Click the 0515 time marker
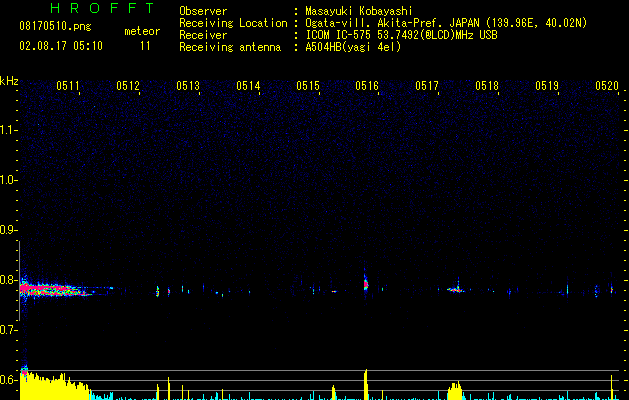This screenshot has height=400, width=629. [308, 86]
